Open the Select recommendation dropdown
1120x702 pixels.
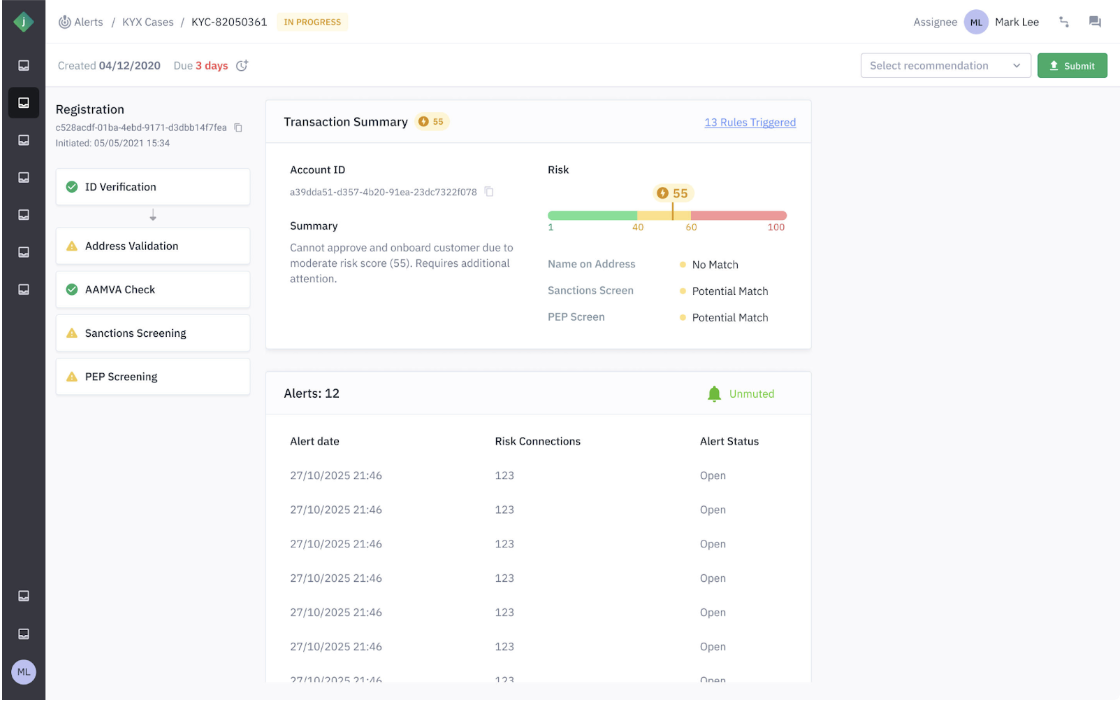(945, 66)
